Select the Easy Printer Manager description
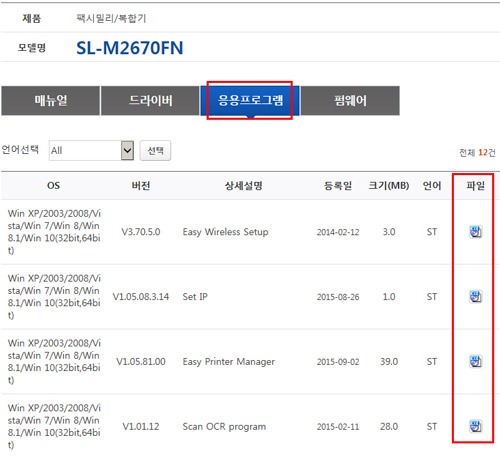The image size is (500, 456). (x=229, y=362)
